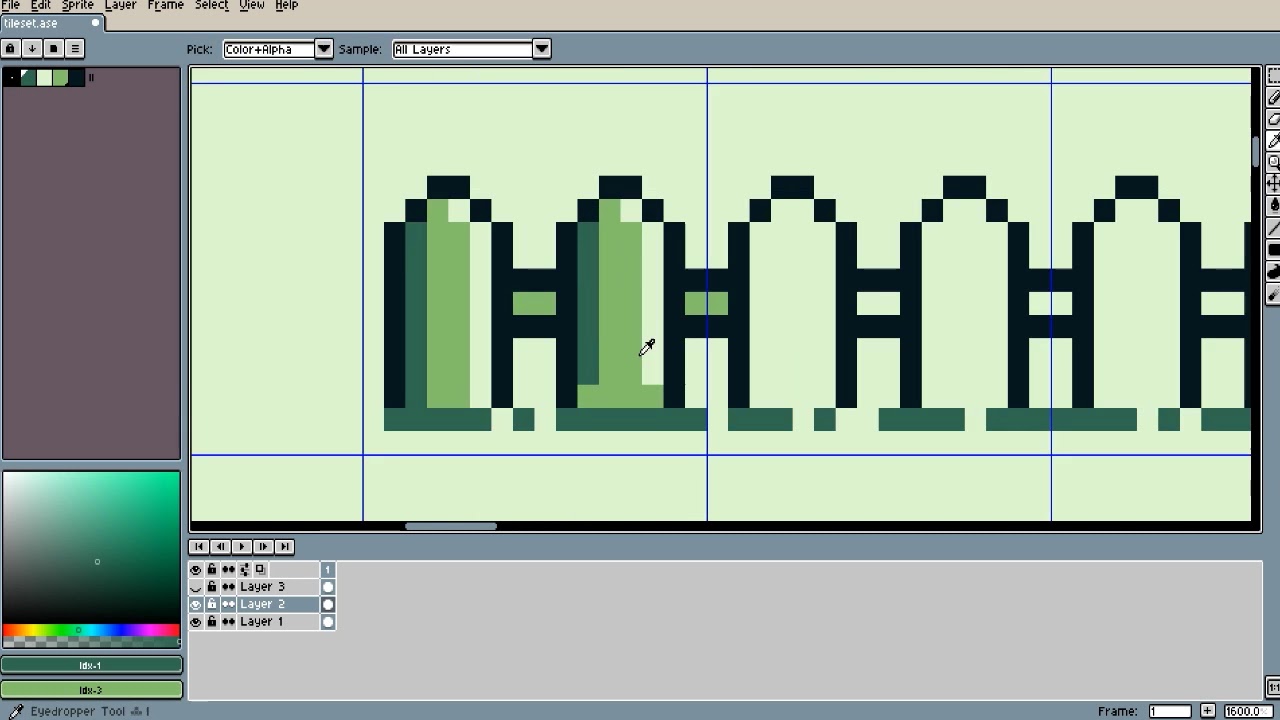Select the Line tool
The width and height of the screenshot is (1280, 720).
[x=1273, y=228]
